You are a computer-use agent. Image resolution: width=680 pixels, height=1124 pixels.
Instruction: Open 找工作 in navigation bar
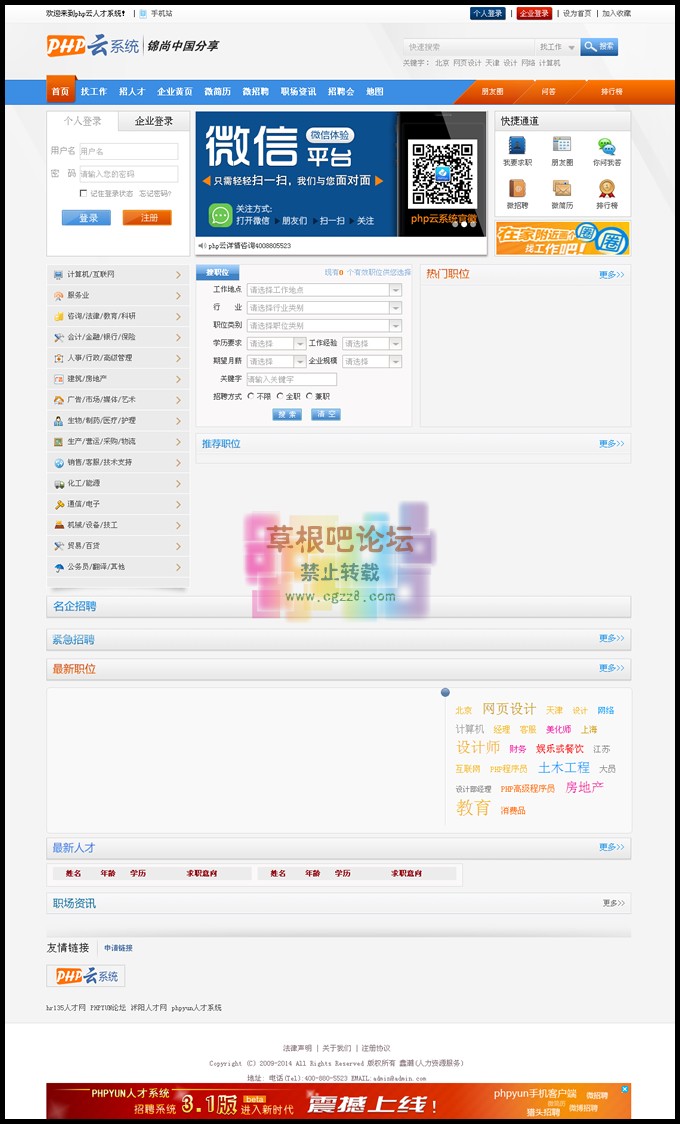tap(94, 91)
